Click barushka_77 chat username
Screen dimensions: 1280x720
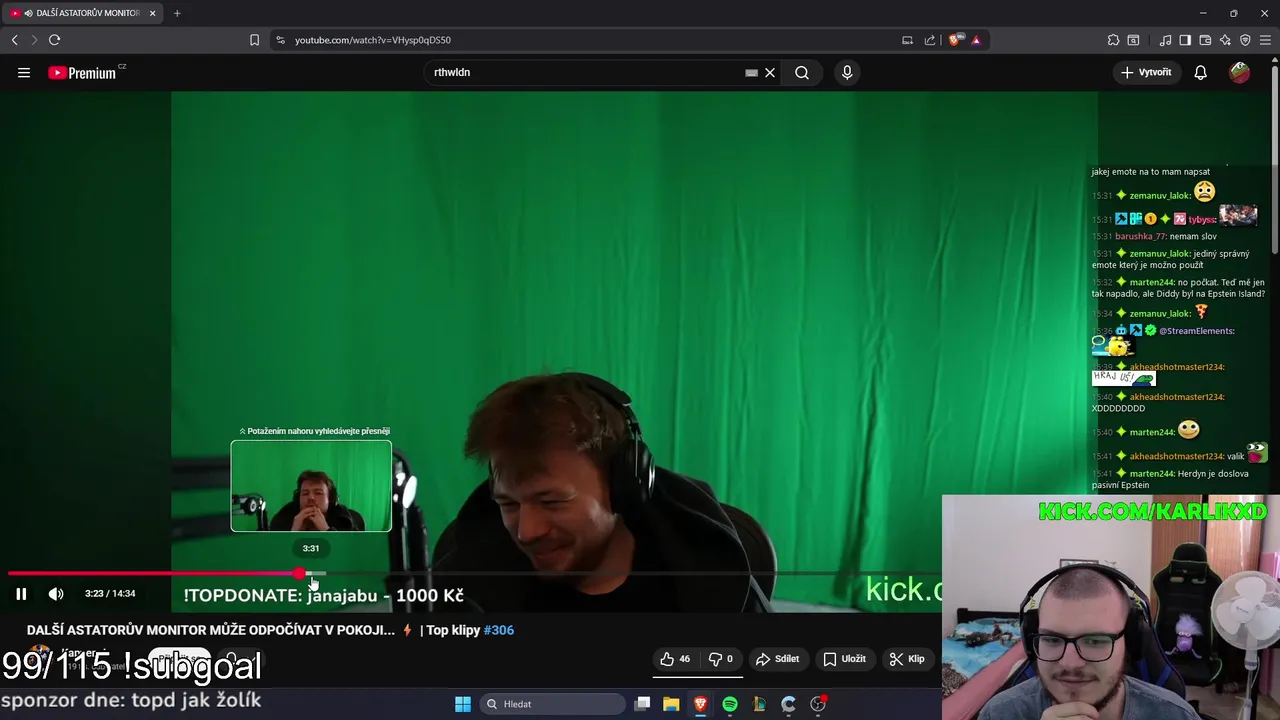pos(1140,237)
